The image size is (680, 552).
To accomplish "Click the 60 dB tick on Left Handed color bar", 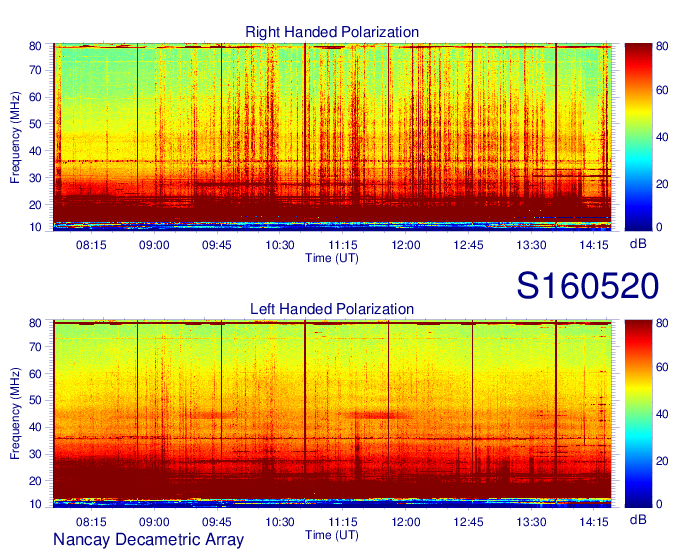I will point(662,367).
